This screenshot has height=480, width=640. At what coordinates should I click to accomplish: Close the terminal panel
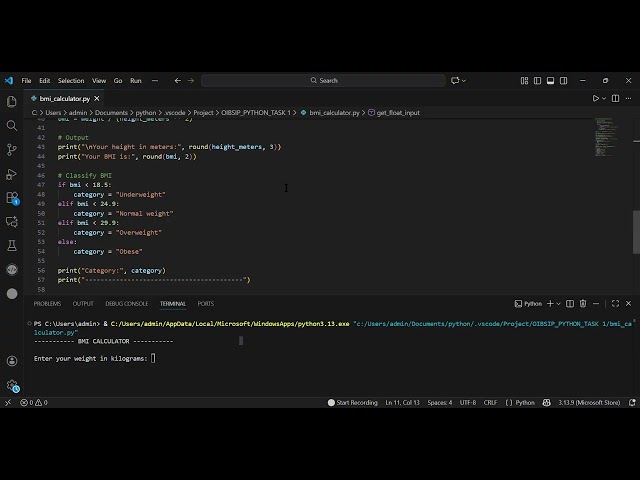(x=628, y=303)
